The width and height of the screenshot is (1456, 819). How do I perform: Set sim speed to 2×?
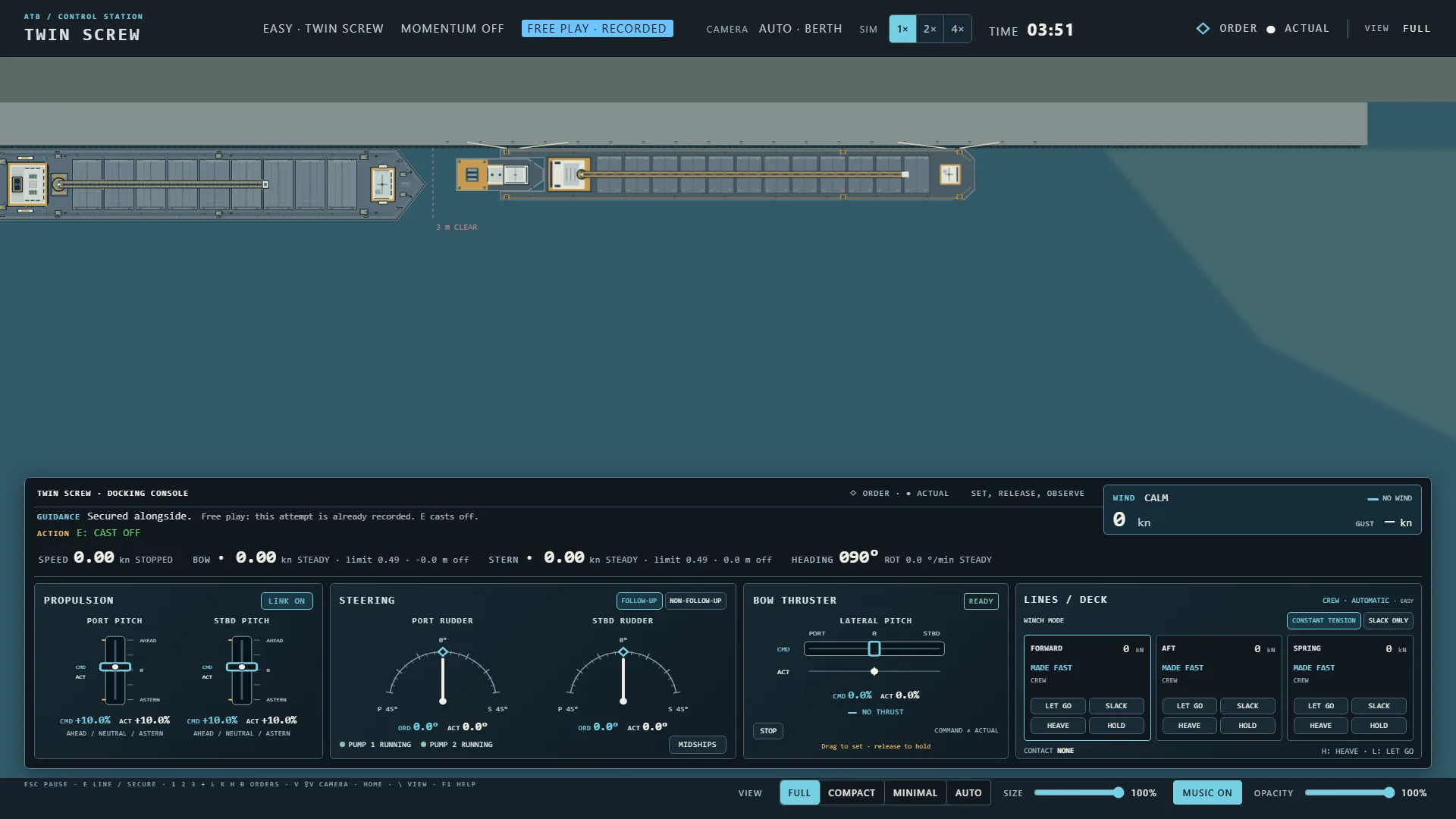(x=930, y=29)
